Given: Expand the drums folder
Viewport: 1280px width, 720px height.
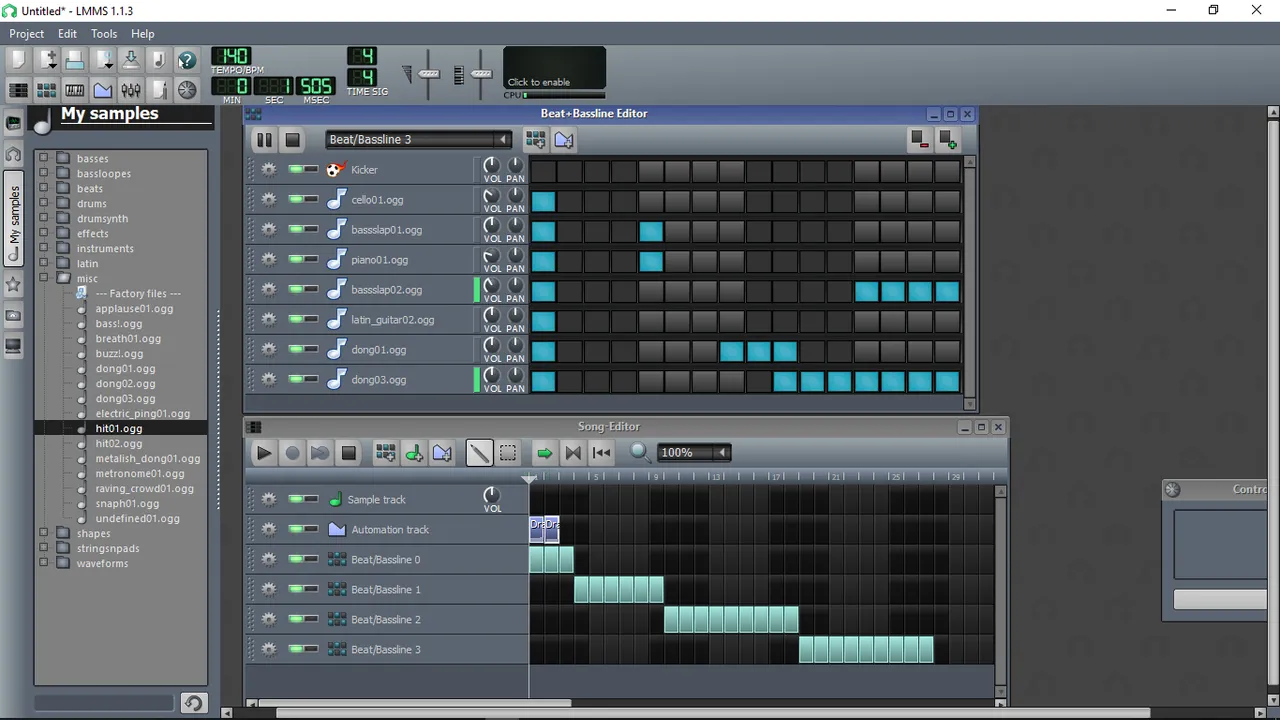Looking at the screenshot, I should click(43, 203).
